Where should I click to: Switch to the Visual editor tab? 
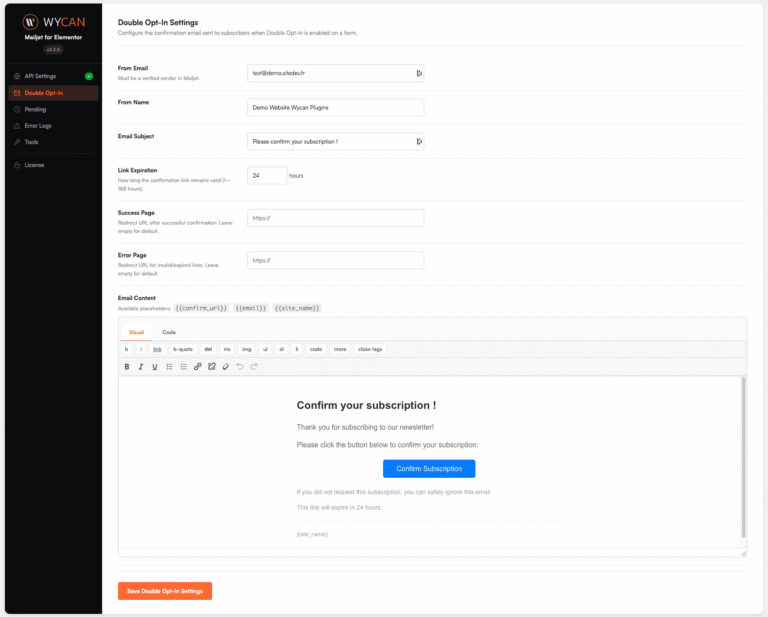coord(136,332)
